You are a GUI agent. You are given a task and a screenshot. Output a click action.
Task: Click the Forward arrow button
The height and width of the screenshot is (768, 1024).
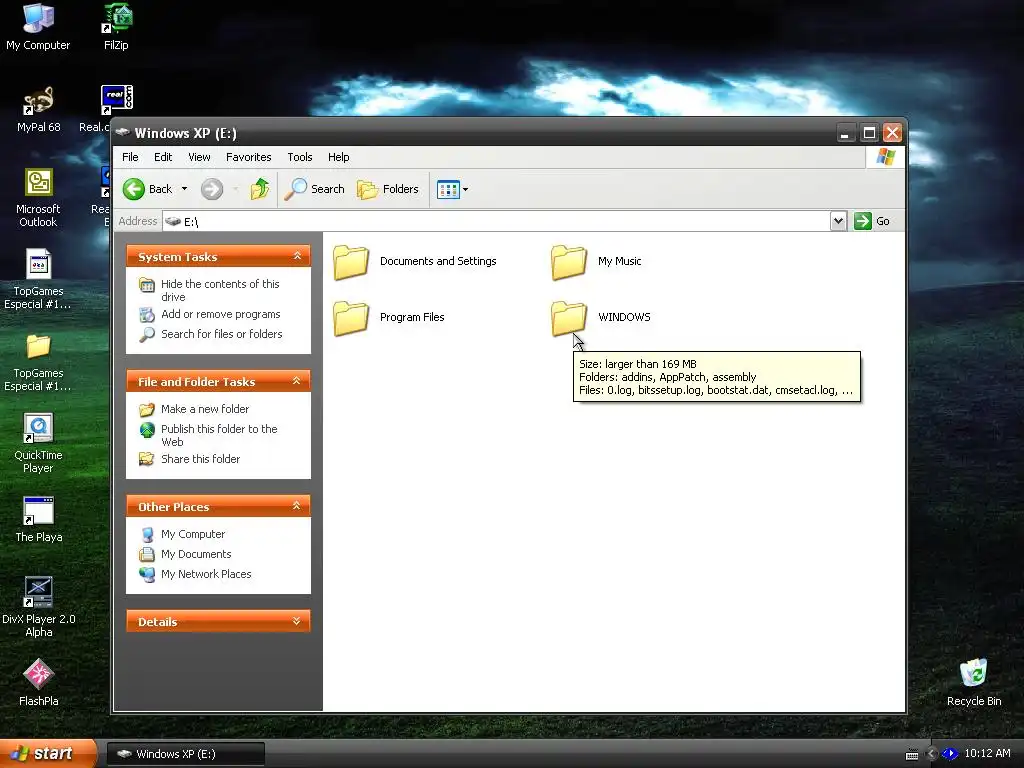[212, 189]
